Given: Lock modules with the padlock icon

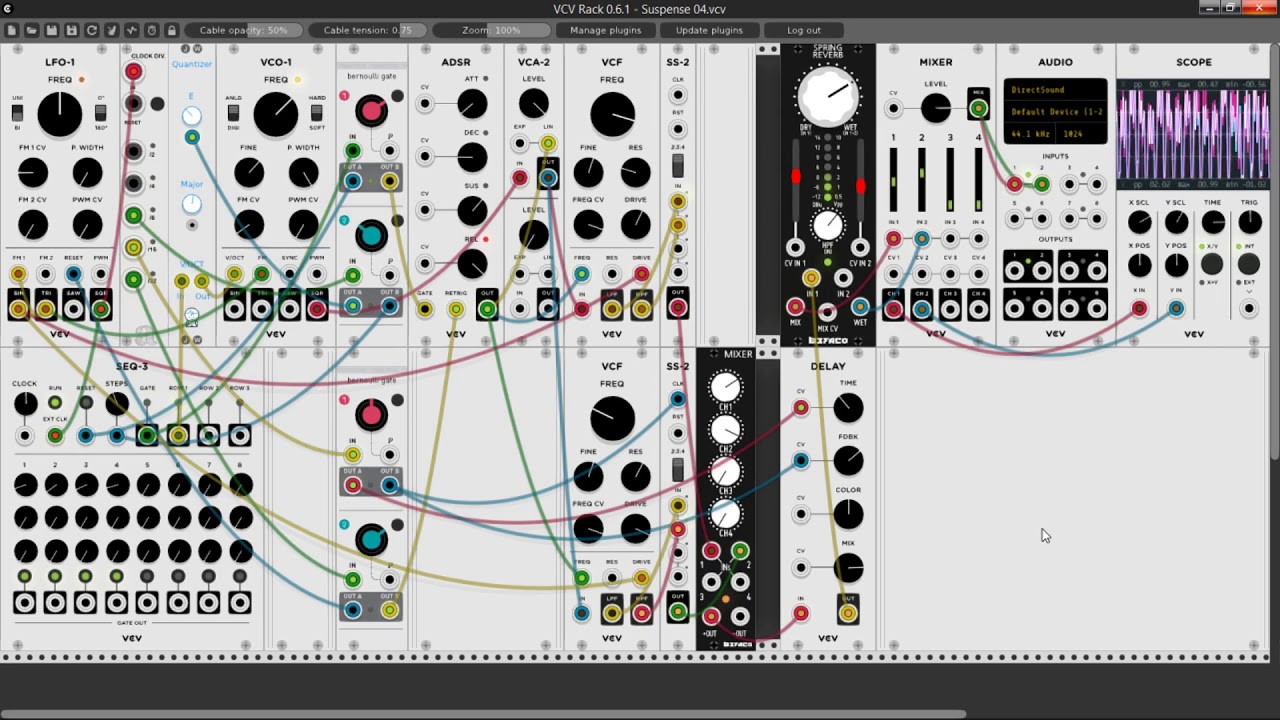Looking at the screenshot, I should coord(172,30).
